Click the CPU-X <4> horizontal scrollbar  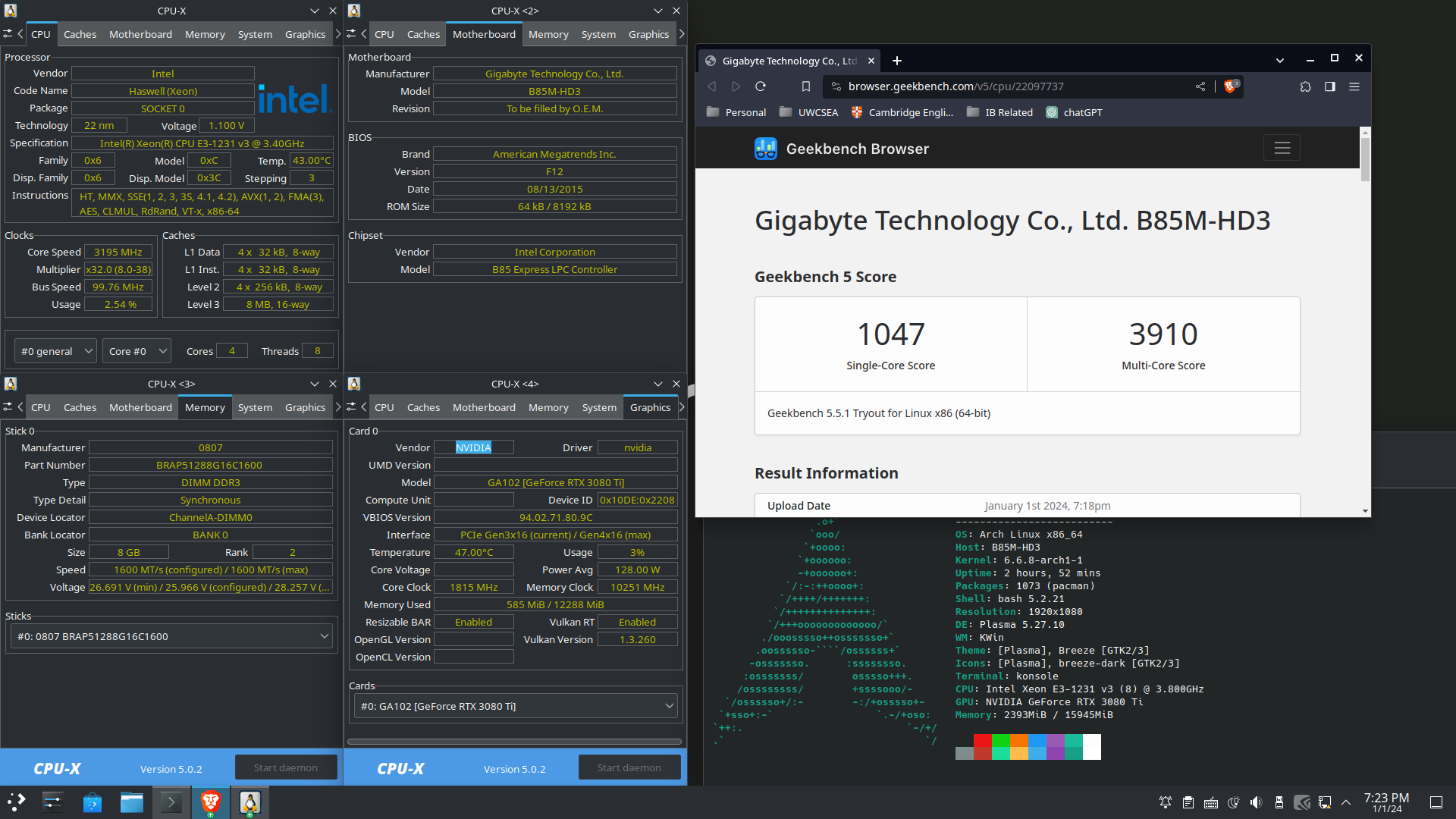pyautogui.click(x=514, y=742)
